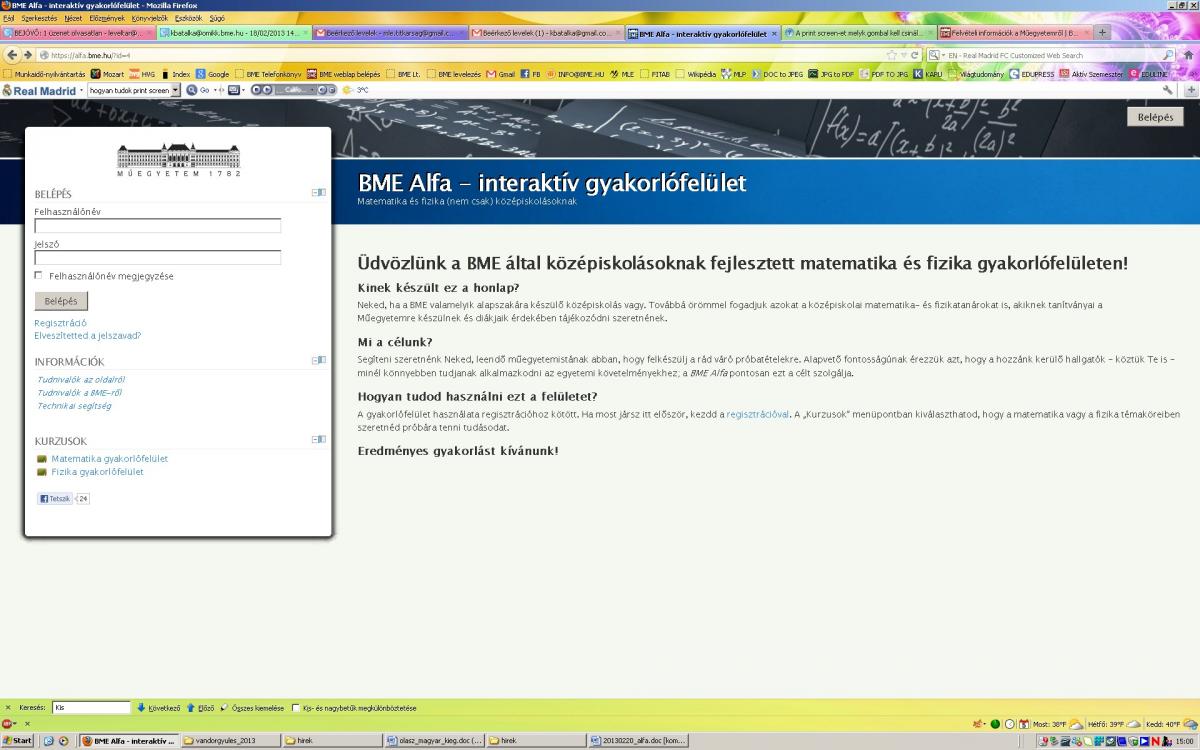This screenshot has width=1200, height=750.
Task: Open the FB bookmark
Action: click(x=530, y=73)
